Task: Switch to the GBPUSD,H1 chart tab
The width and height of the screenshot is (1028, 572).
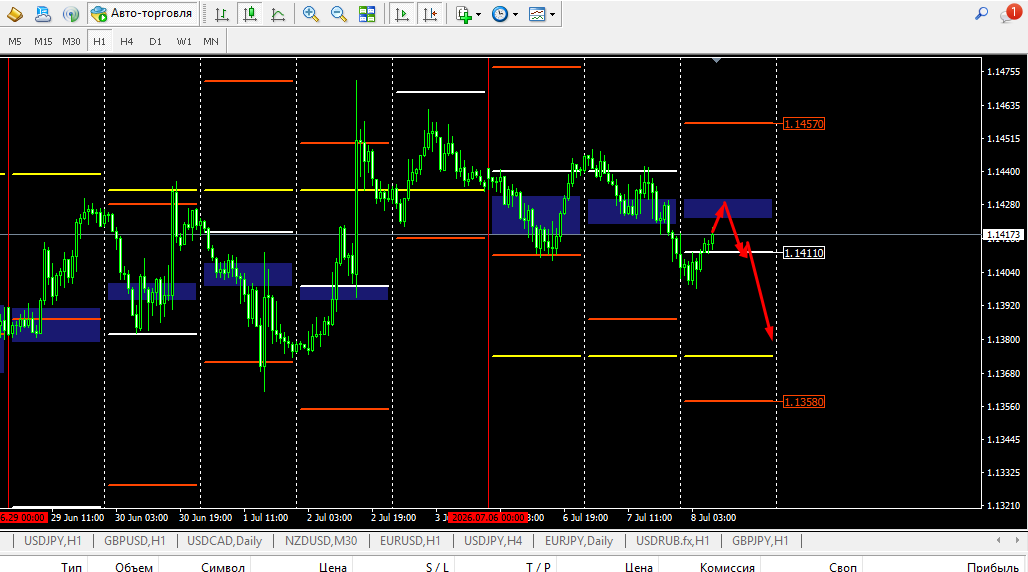Action: pos(135,541)
